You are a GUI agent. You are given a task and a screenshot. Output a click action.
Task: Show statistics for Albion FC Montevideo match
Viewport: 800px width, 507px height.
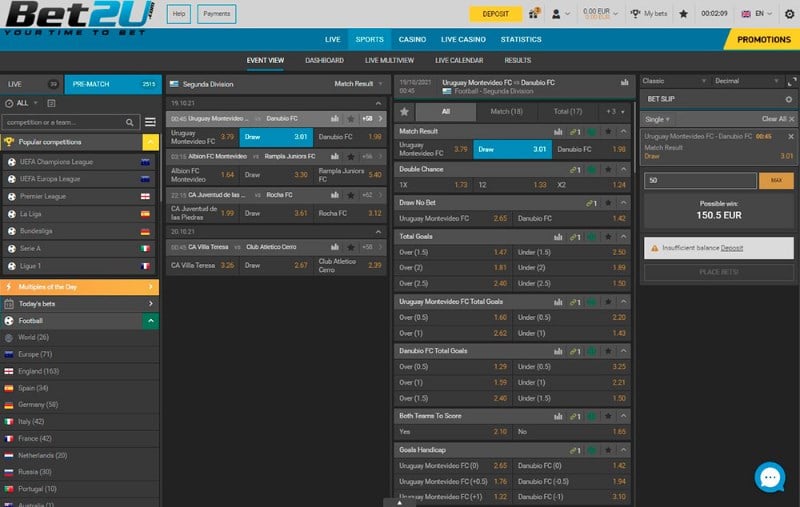(335, 157)
